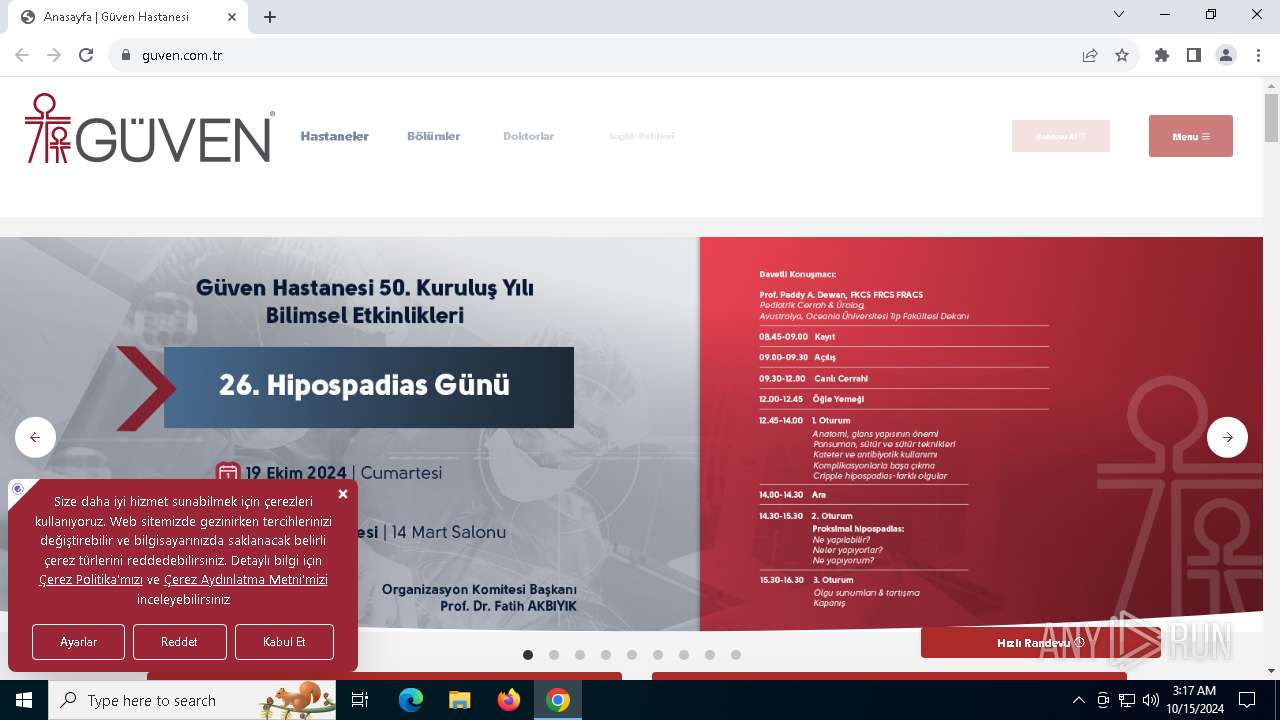The height and width of the screenshot is (720, 1280).
Task: Share this page via share icon
Action: 1090,55
